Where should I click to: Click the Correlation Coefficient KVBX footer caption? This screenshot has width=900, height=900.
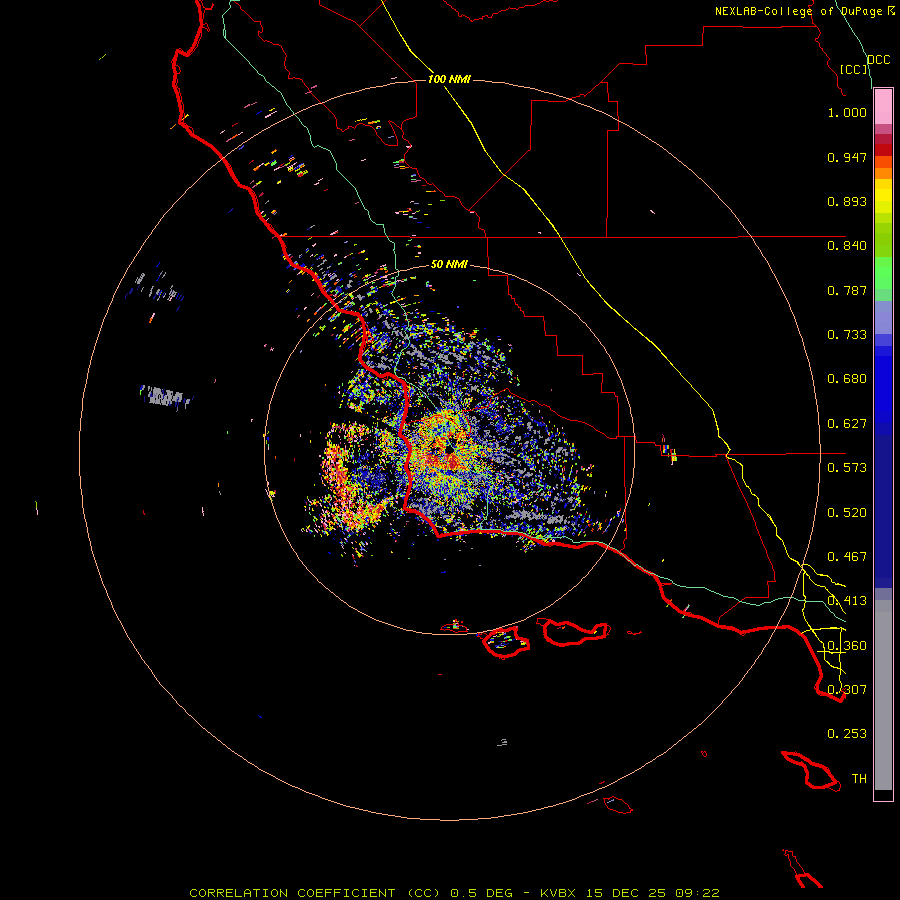(x=454, y=893)
